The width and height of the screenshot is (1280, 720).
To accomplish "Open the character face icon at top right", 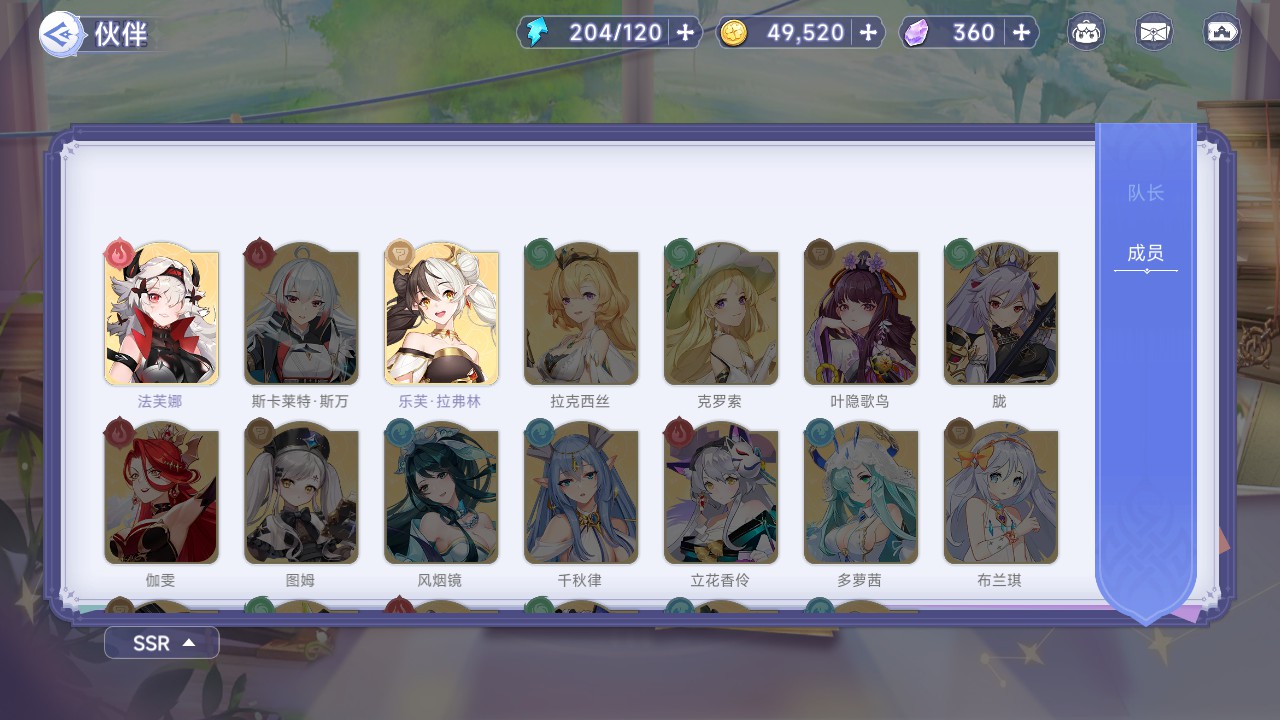I will tap(1087, 33).
